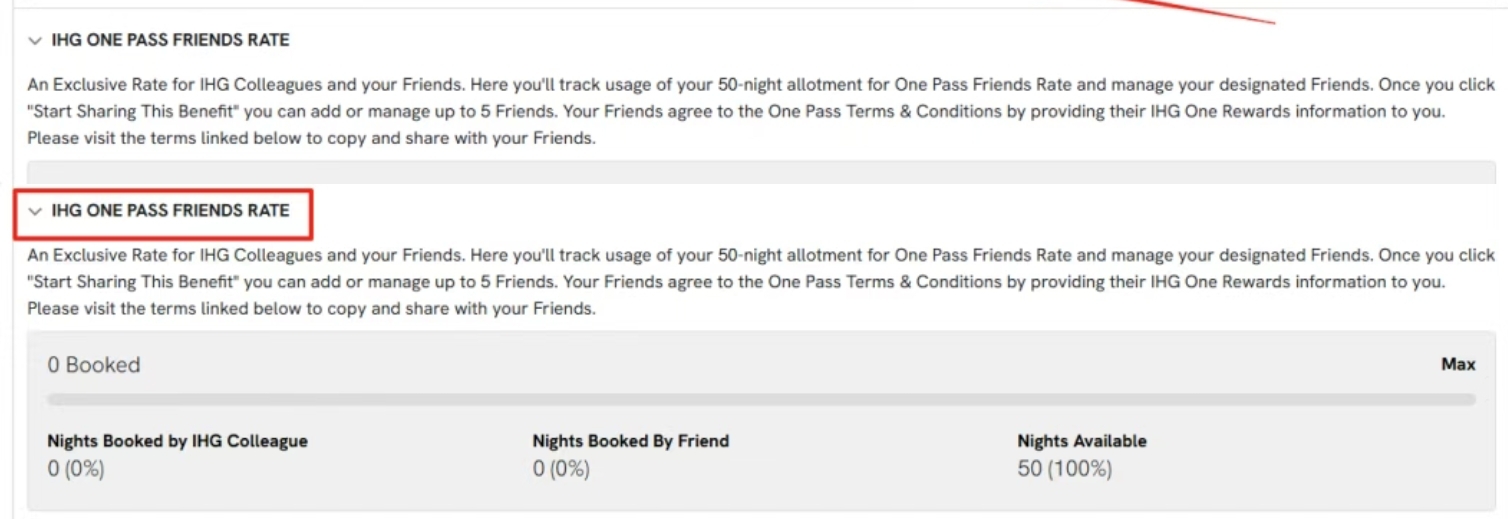Select the "Nights Booked By Friend" label
Image resolution: width=1508 pixels, height=519 pixels.
point(630,441)
